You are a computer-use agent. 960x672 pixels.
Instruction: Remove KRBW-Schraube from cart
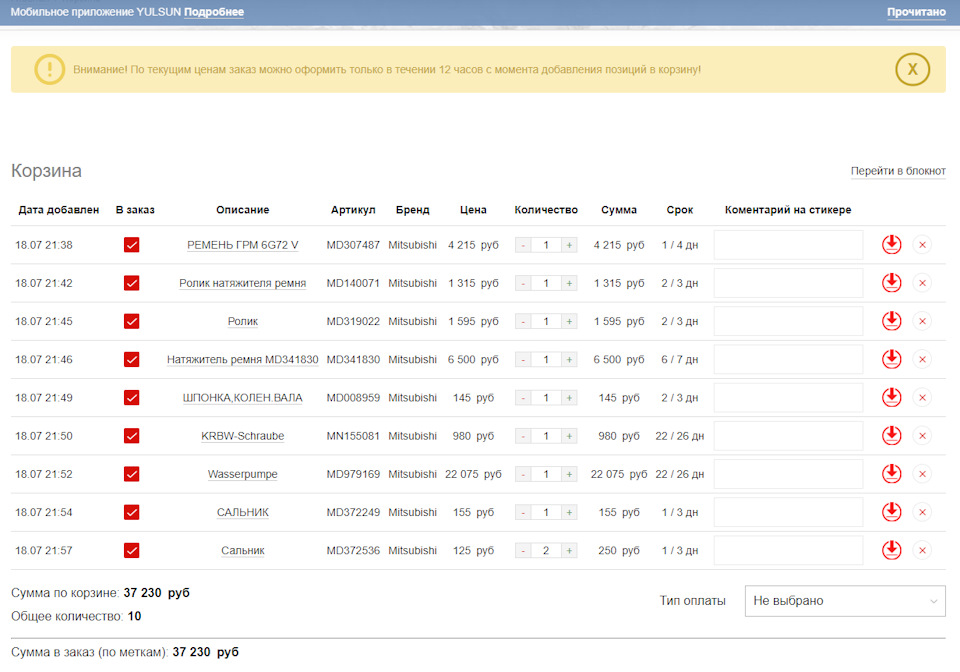point(922,436)
